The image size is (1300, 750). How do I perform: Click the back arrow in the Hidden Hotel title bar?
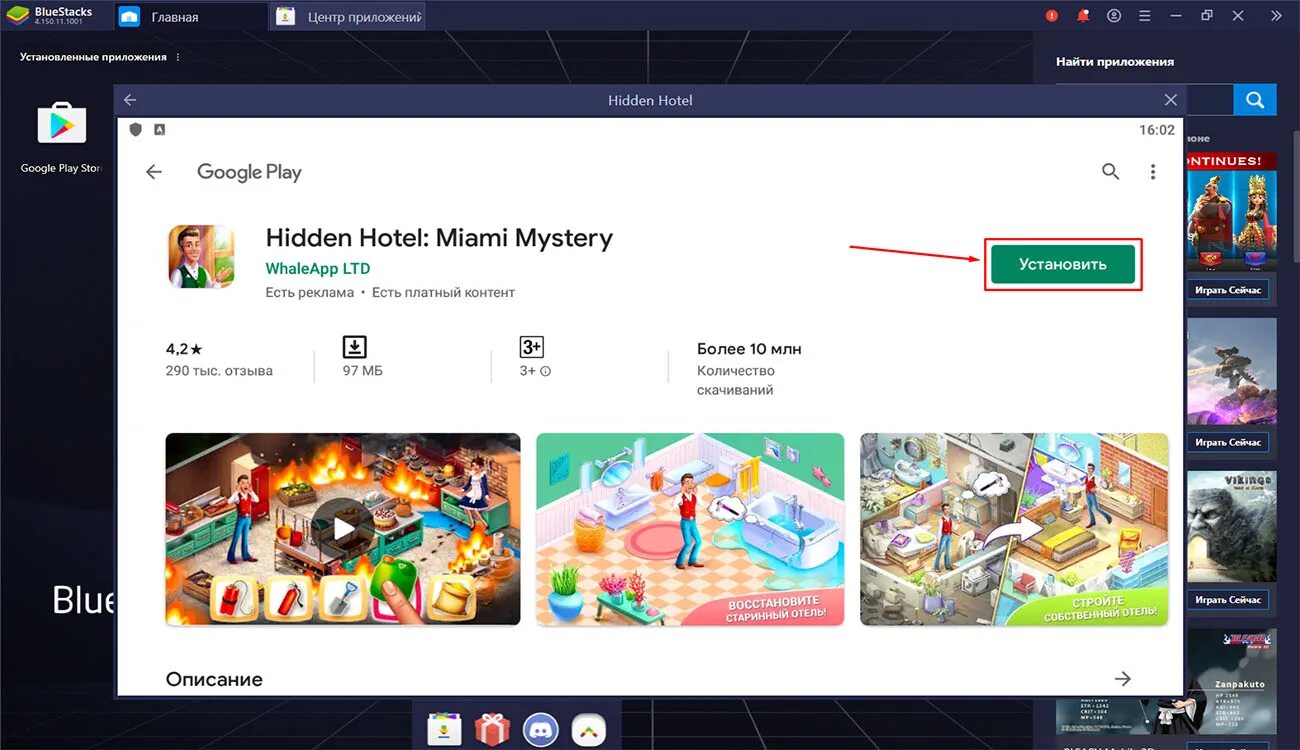pos(130,100)
